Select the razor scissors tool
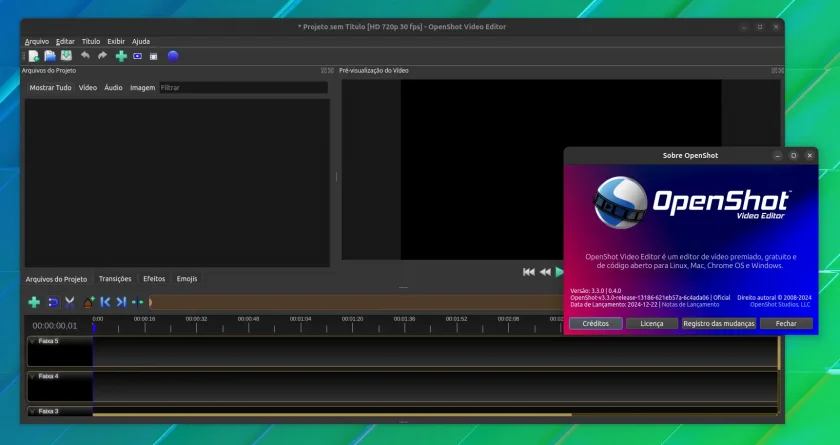The image size is (840, 445). click(x=70, y=302)
